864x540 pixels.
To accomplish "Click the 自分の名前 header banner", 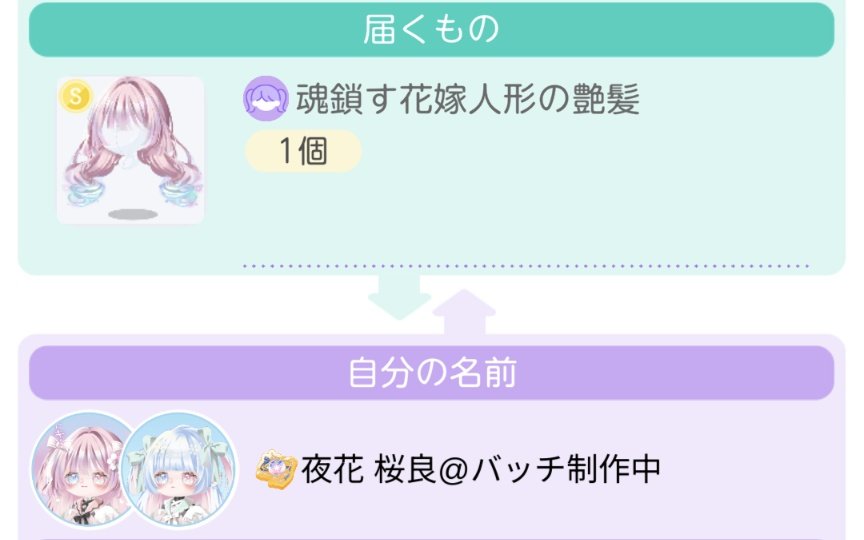I will tap(431, 373).
